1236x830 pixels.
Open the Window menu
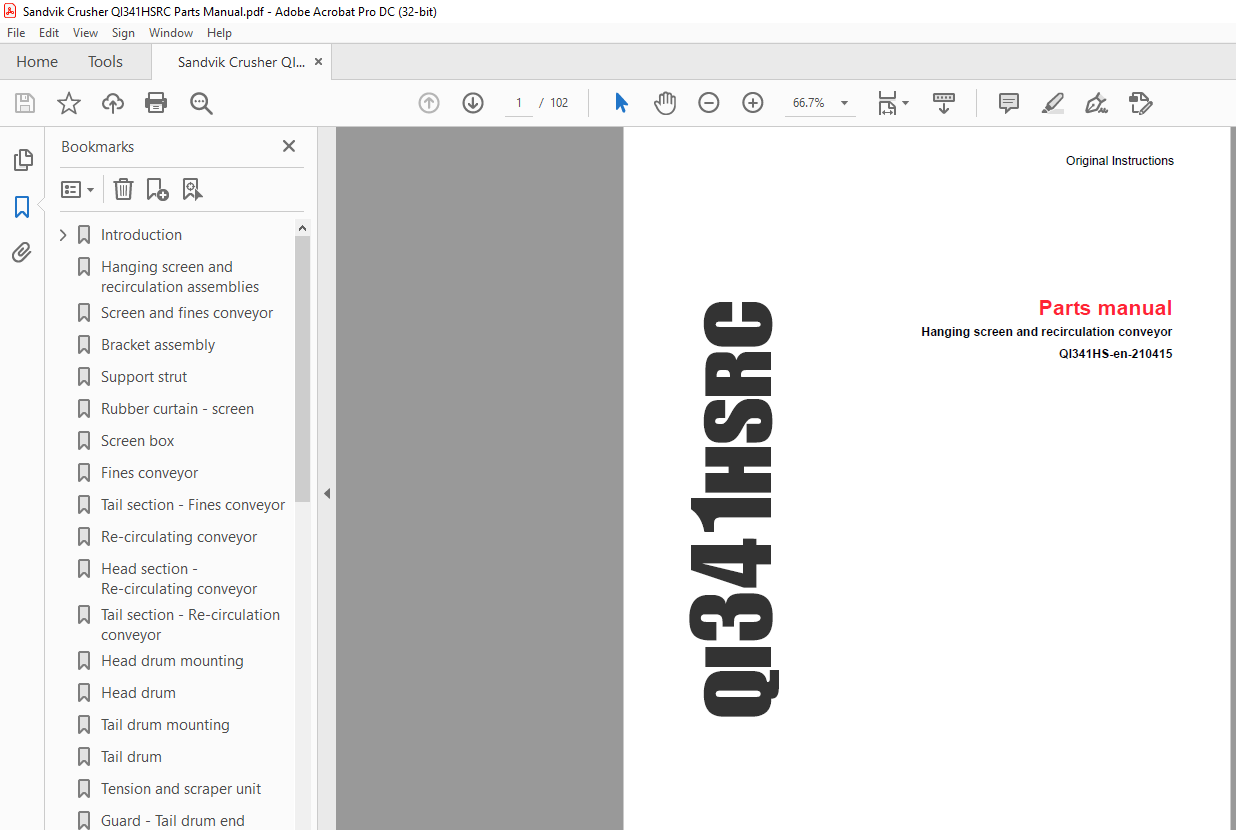click(171, 33)
